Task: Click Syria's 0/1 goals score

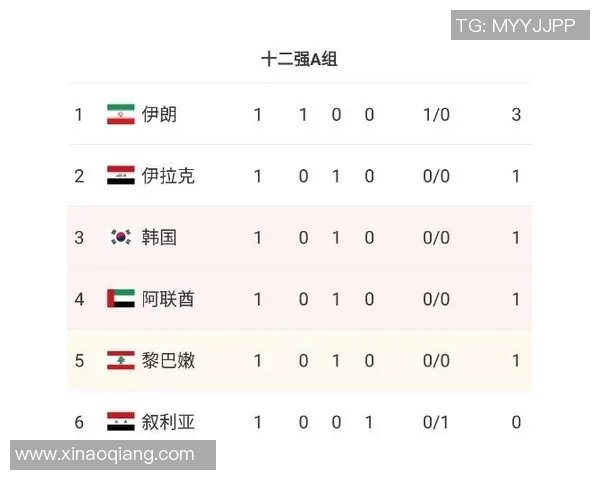Action: [436, 422]
